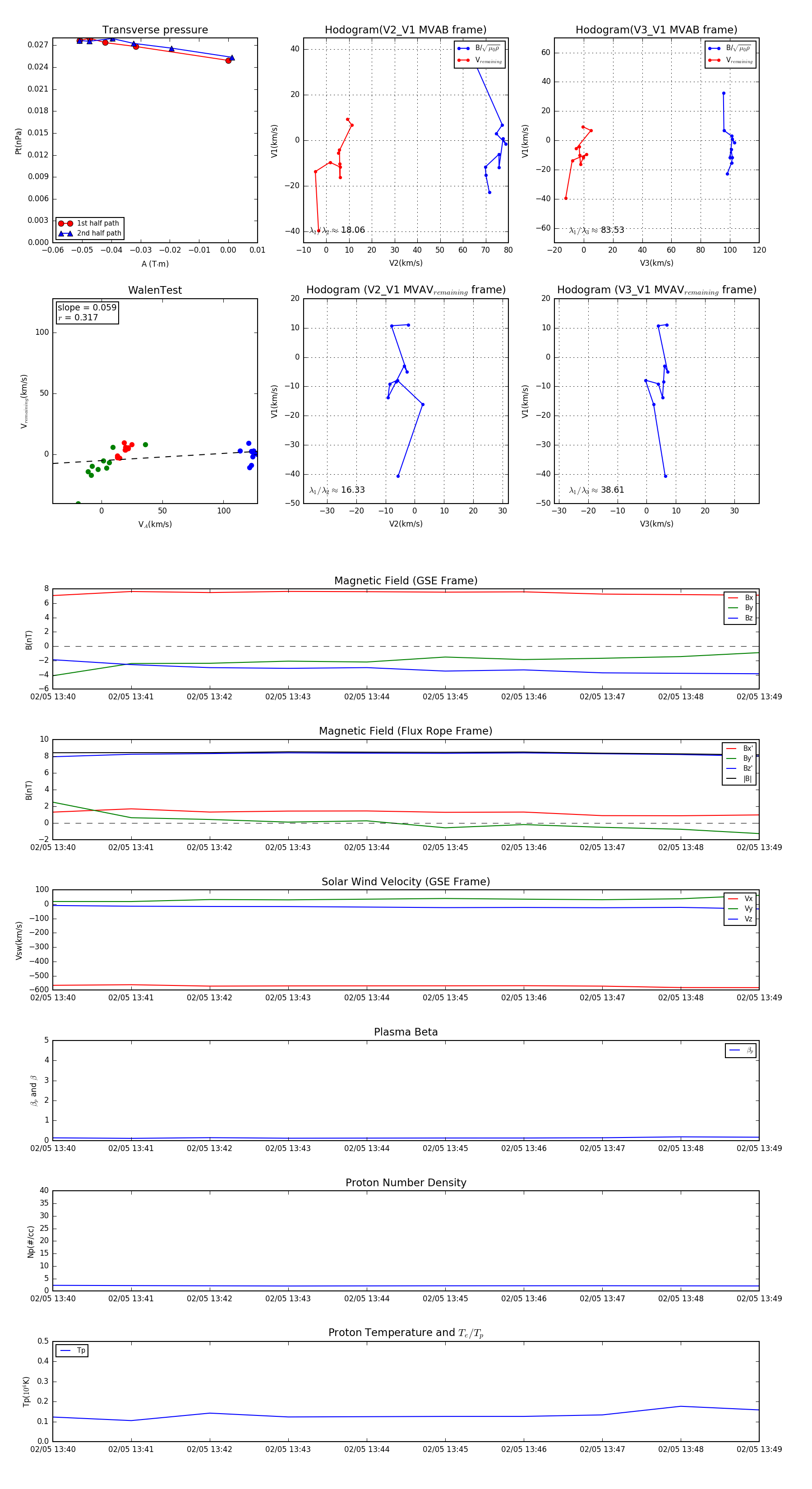Click the V remaining legend entry in V2_V1 MVAB hodogram

tap(480, 60)
